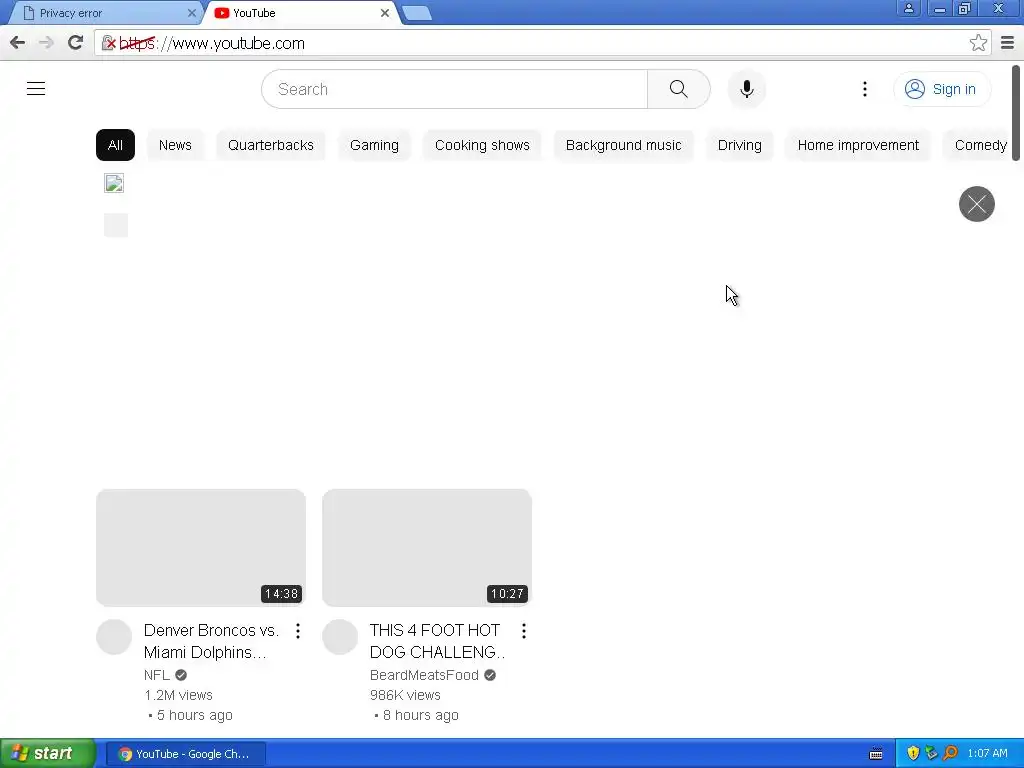Image resolution: width=1024 pixels, height=768 pixels.
Task: Open the Windows start menu
Action: coord(47,754)
